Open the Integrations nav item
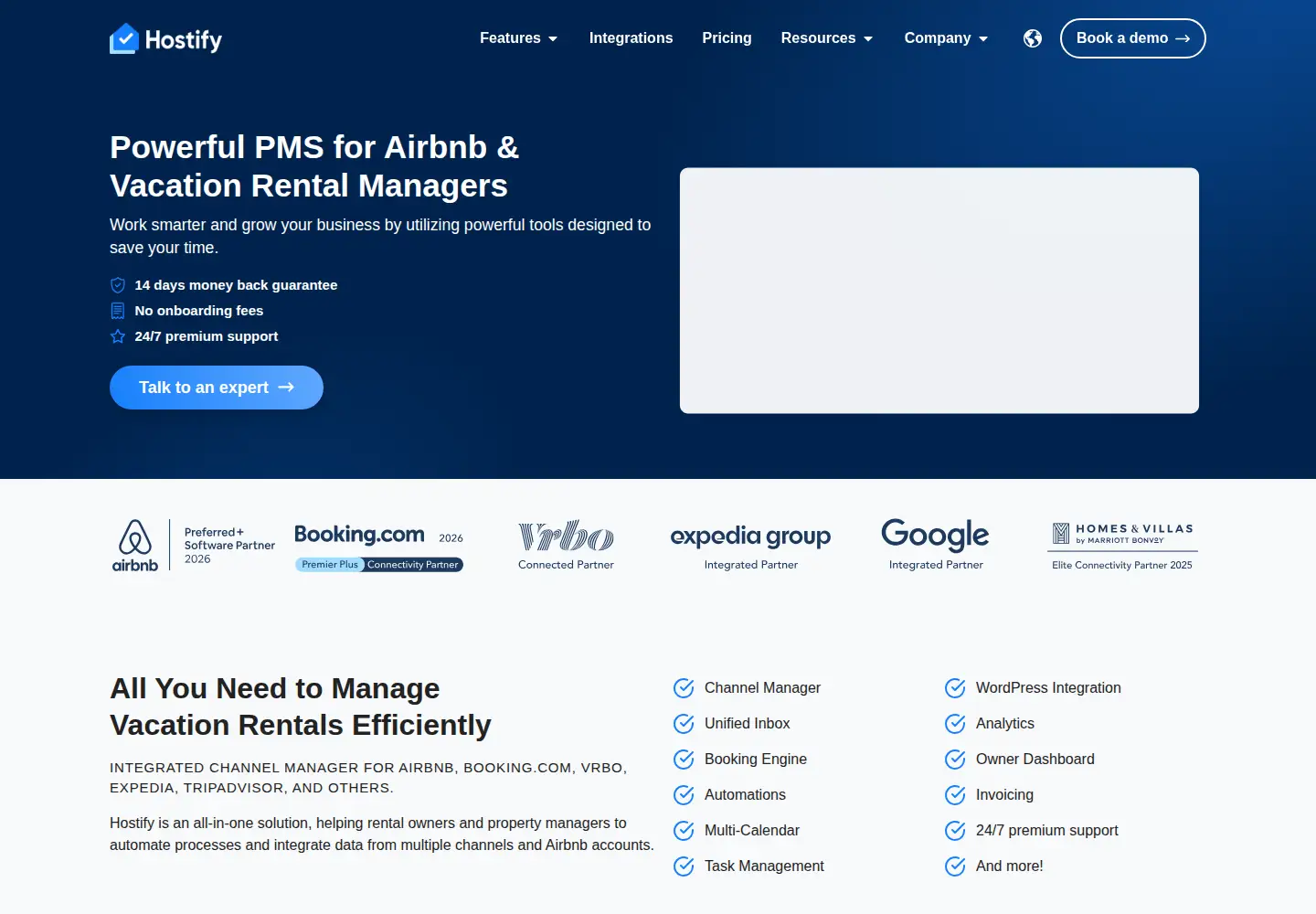The height and width of the screenshot is (914, 1316). click(631, 38)
